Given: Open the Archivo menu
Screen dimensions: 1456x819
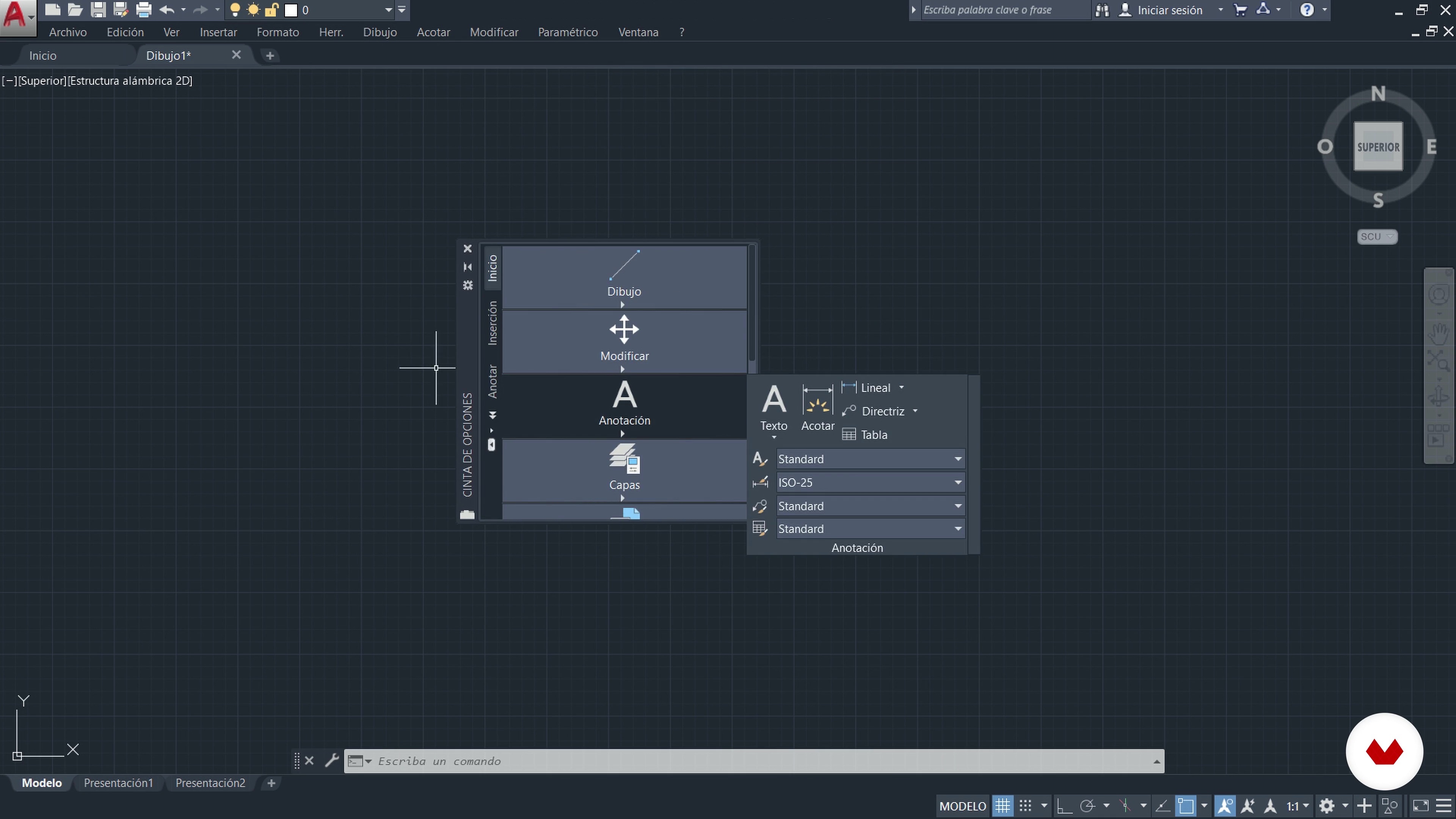Looking at the screenshot, I should click(68, 32).
